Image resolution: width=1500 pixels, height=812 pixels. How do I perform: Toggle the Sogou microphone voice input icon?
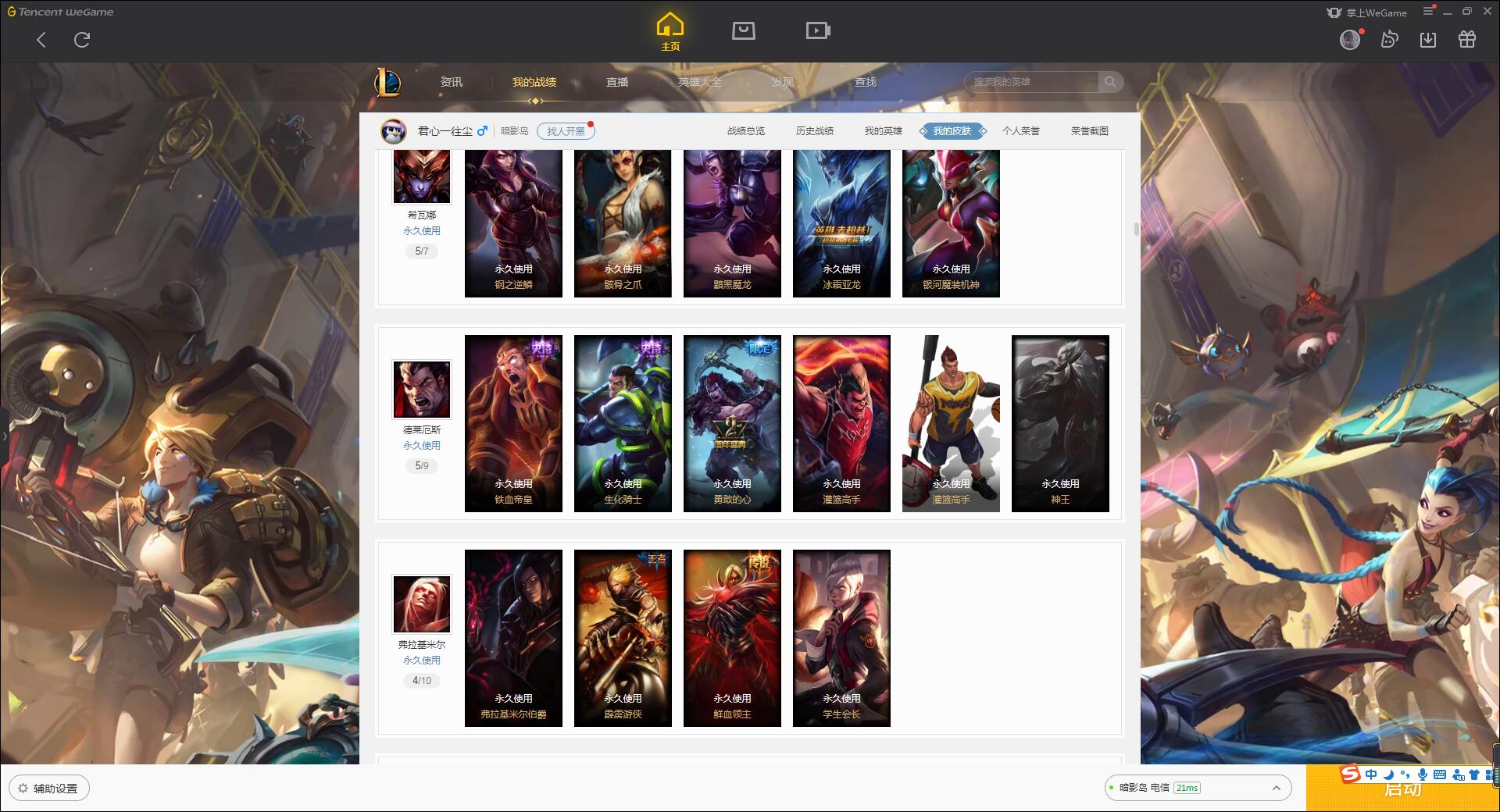(x=1423, y=775)
